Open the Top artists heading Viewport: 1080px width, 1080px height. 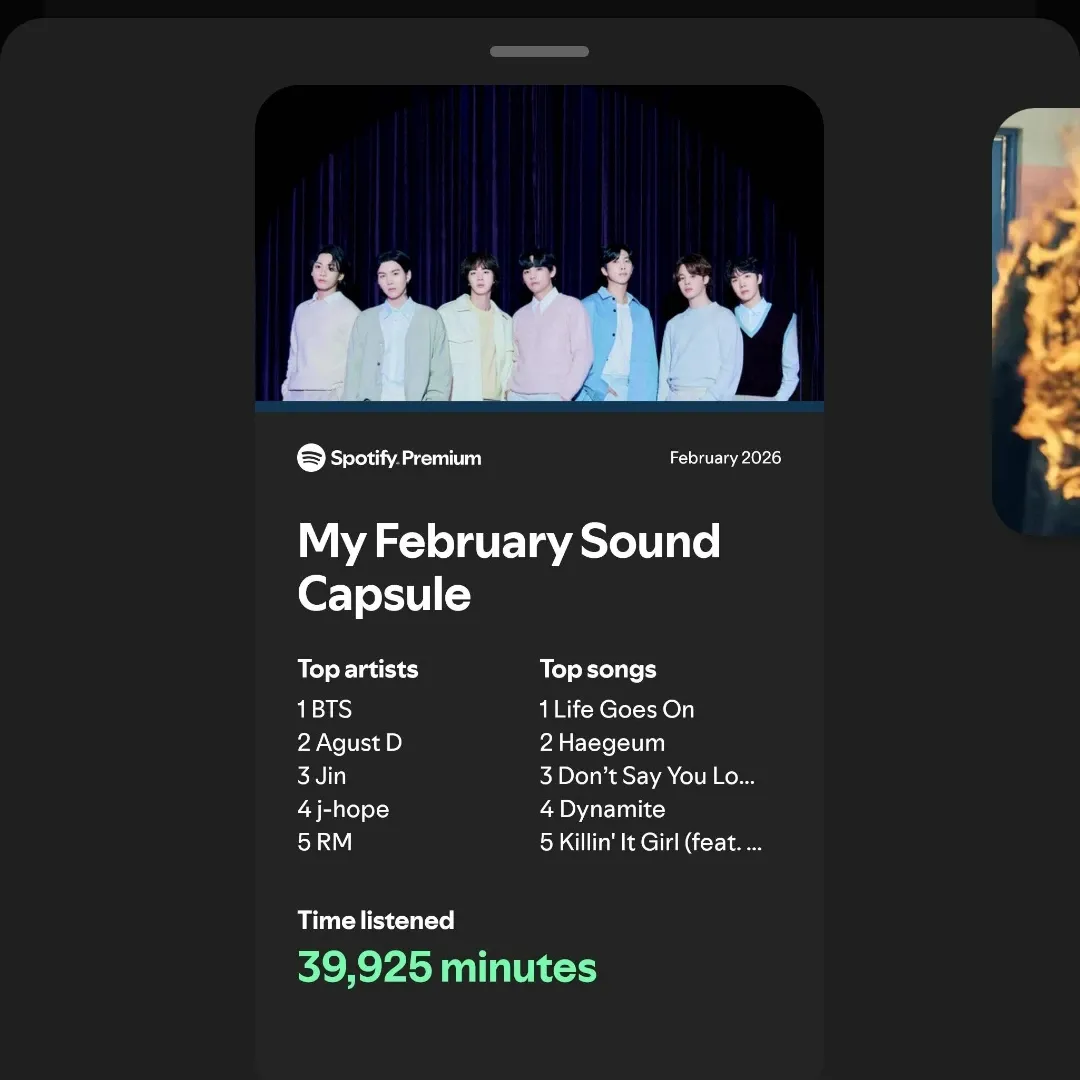tap(358, 669)
